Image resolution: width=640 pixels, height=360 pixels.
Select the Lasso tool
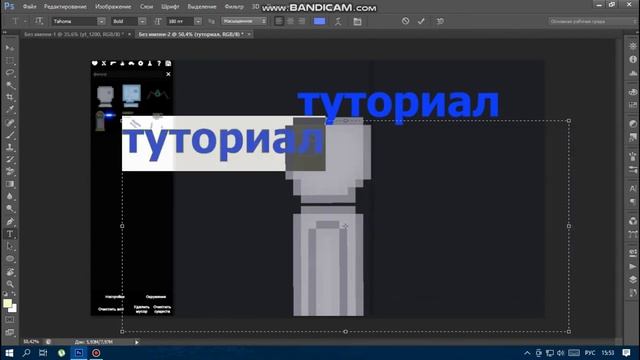tap(10, 73)
